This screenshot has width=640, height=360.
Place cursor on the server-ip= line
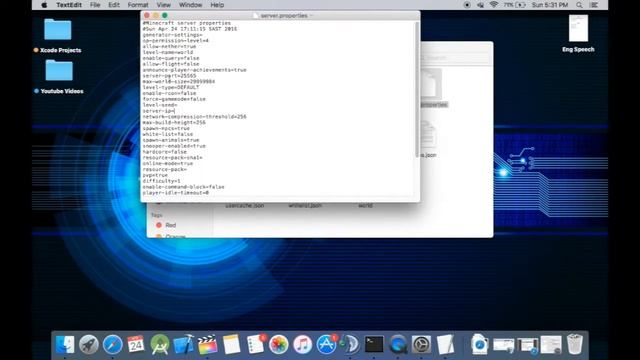coord(159,111)
